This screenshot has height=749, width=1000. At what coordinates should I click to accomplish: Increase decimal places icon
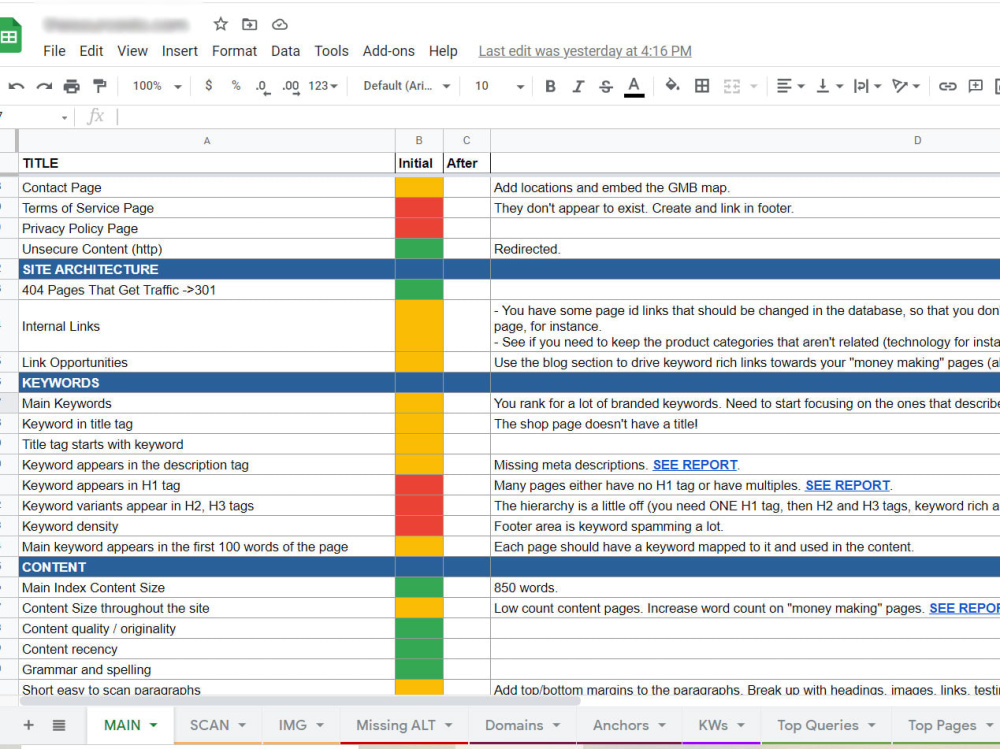pyautogui.click(x=291, y=86)
